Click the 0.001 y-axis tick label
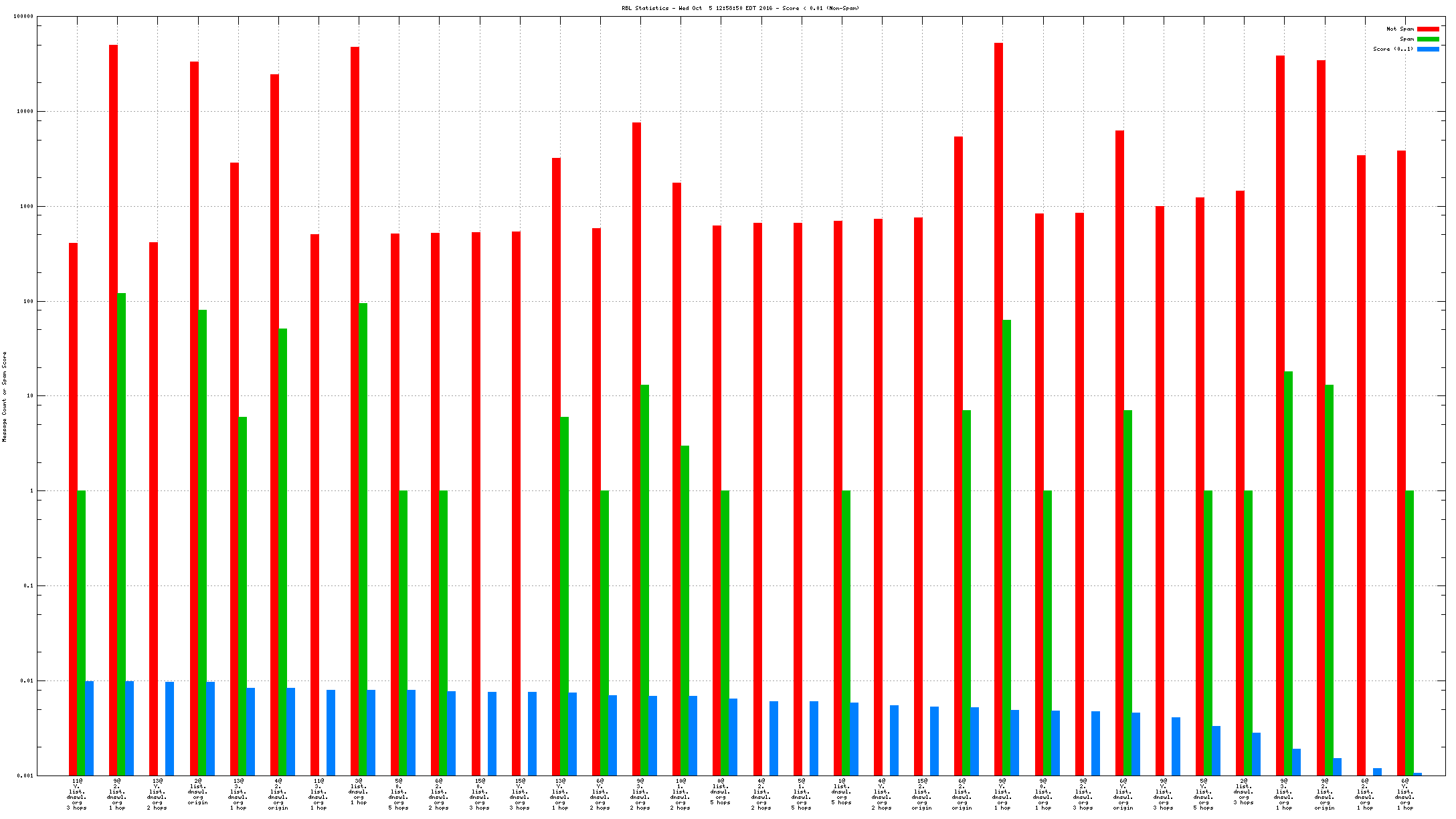Viewport: 1456px width, 819px height. [x=25, y=776]
